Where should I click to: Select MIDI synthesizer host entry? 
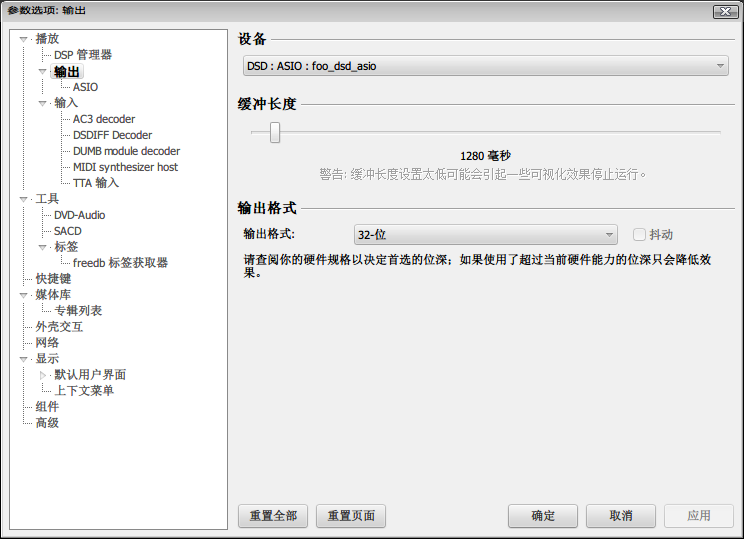point(125,167)
